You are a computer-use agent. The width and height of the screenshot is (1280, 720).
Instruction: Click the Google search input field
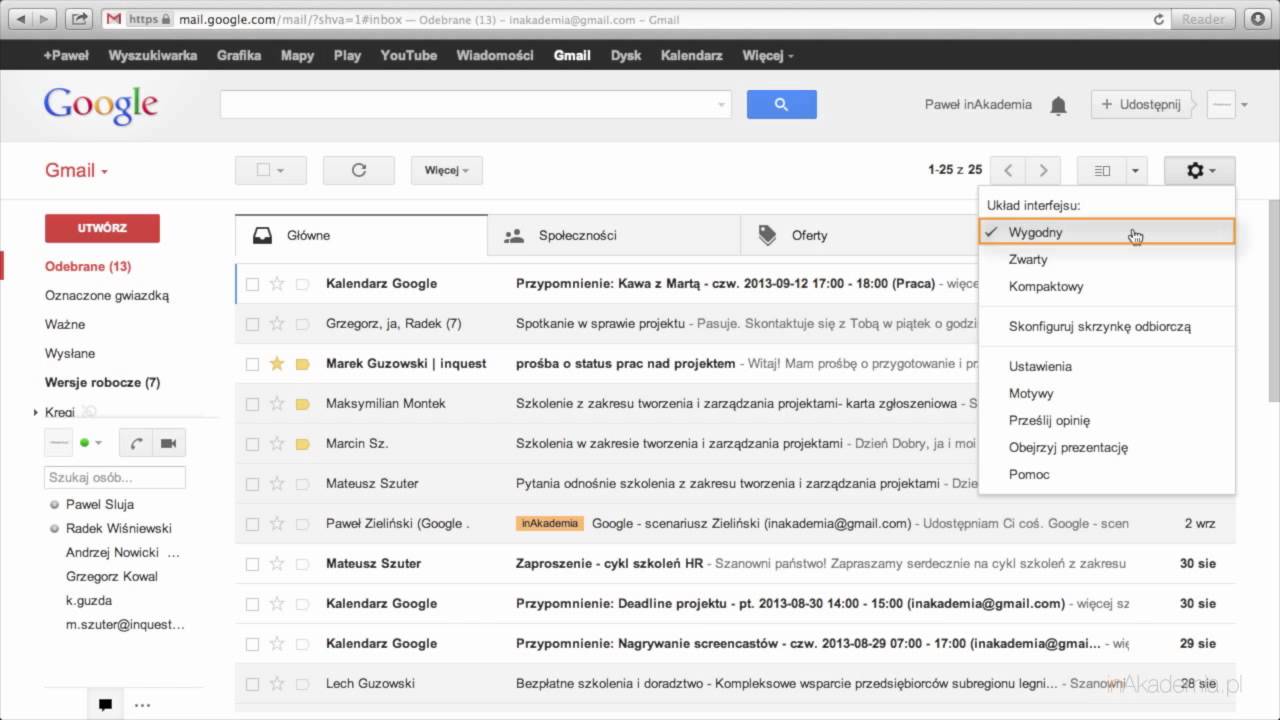(475, 104)
